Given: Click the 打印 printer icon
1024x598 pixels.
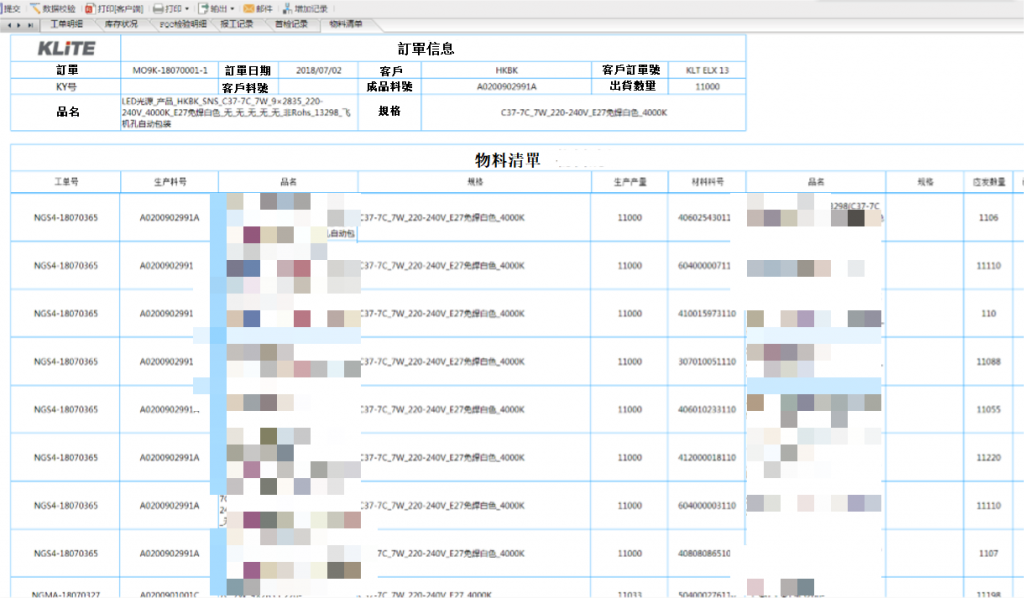Looking at the screenshot, I should tap(157, 8).
